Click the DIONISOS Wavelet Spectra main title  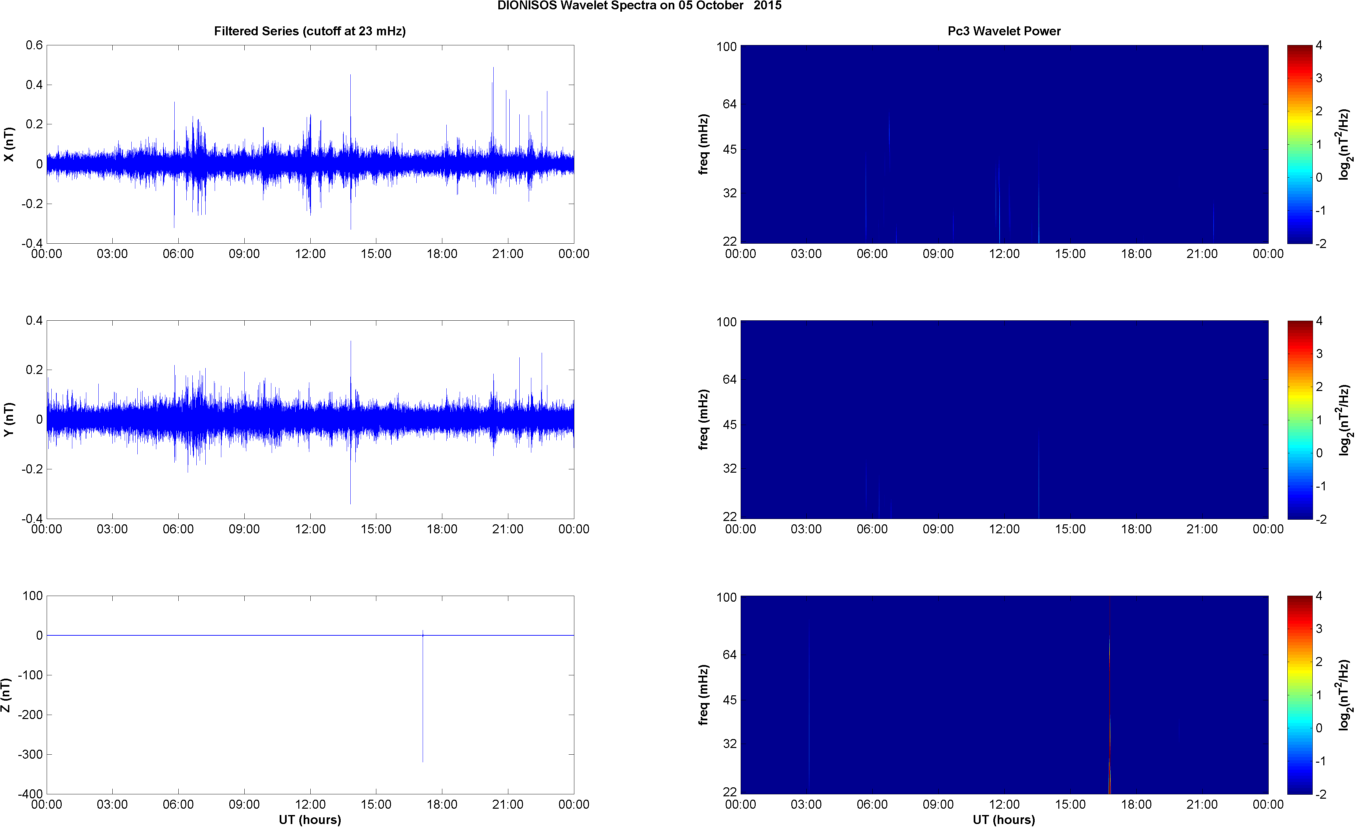[x=640, y=6]
